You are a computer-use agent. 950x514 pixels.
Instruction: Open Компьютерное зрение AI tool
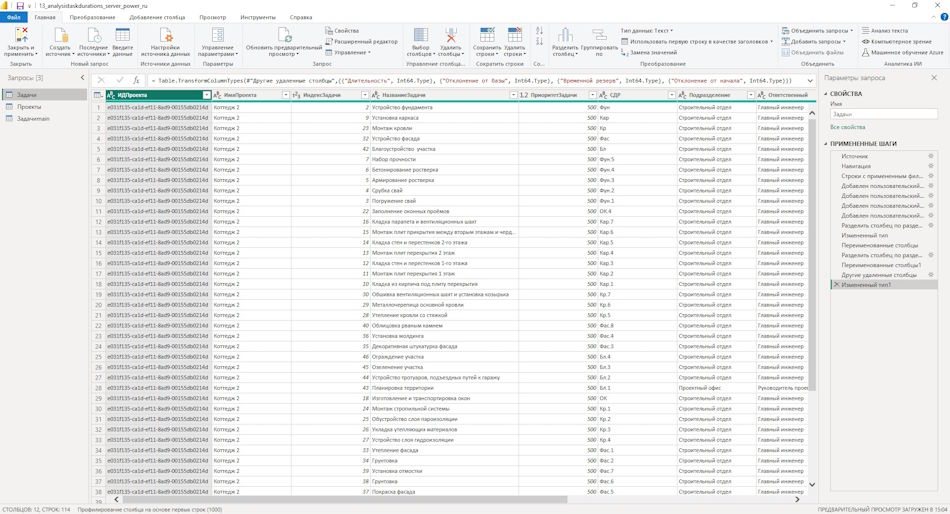coord(897,41)
